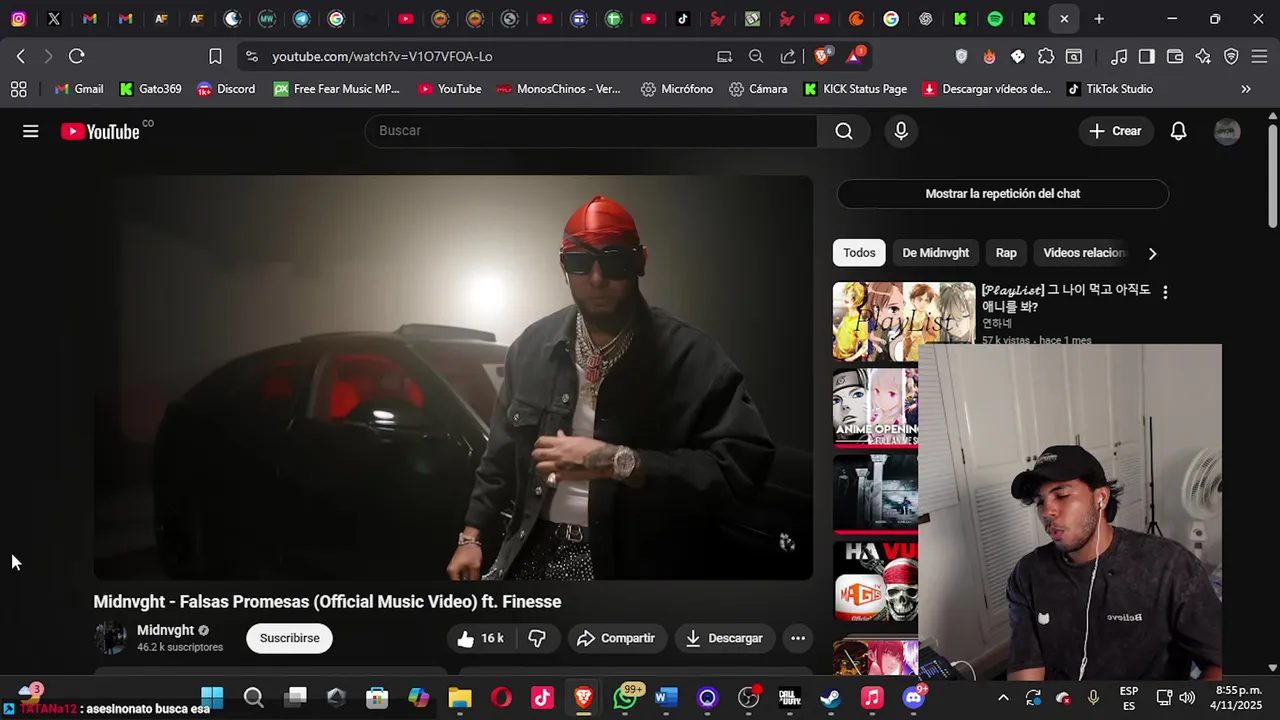1280x720 pixels.
Task: Bookmark this page in the address bar
Action: pyautogui.click(x=215, y=56)
